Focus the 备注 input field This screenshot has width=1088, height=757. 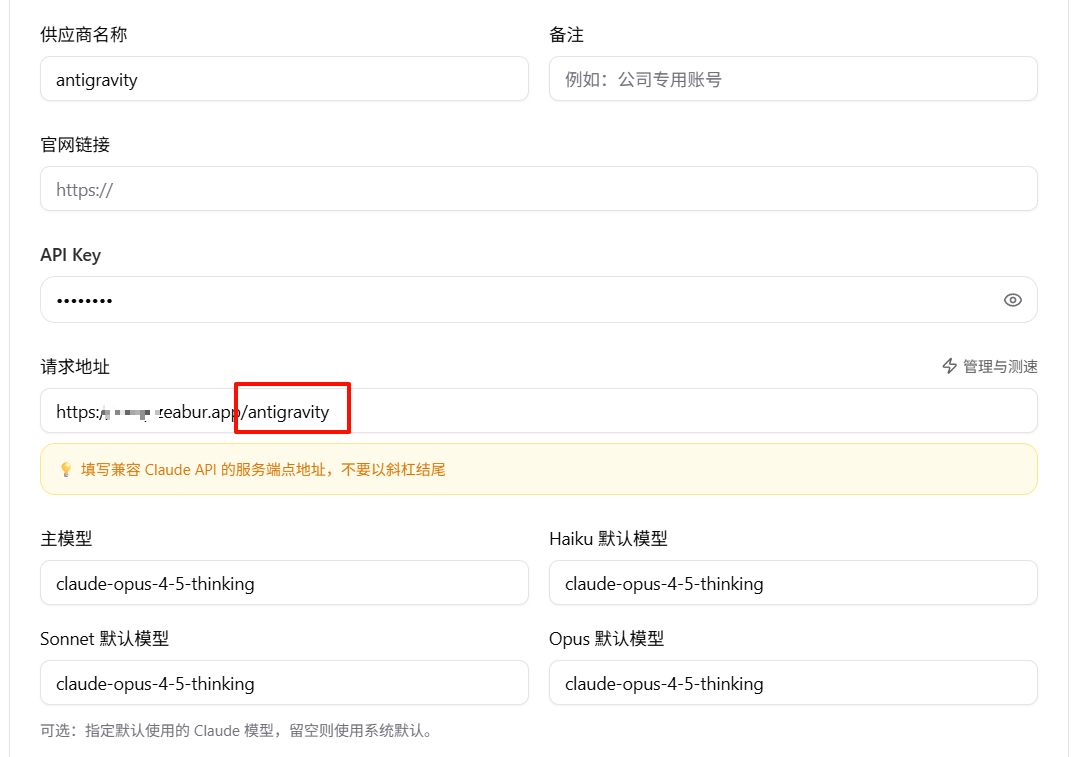(793, 79)
